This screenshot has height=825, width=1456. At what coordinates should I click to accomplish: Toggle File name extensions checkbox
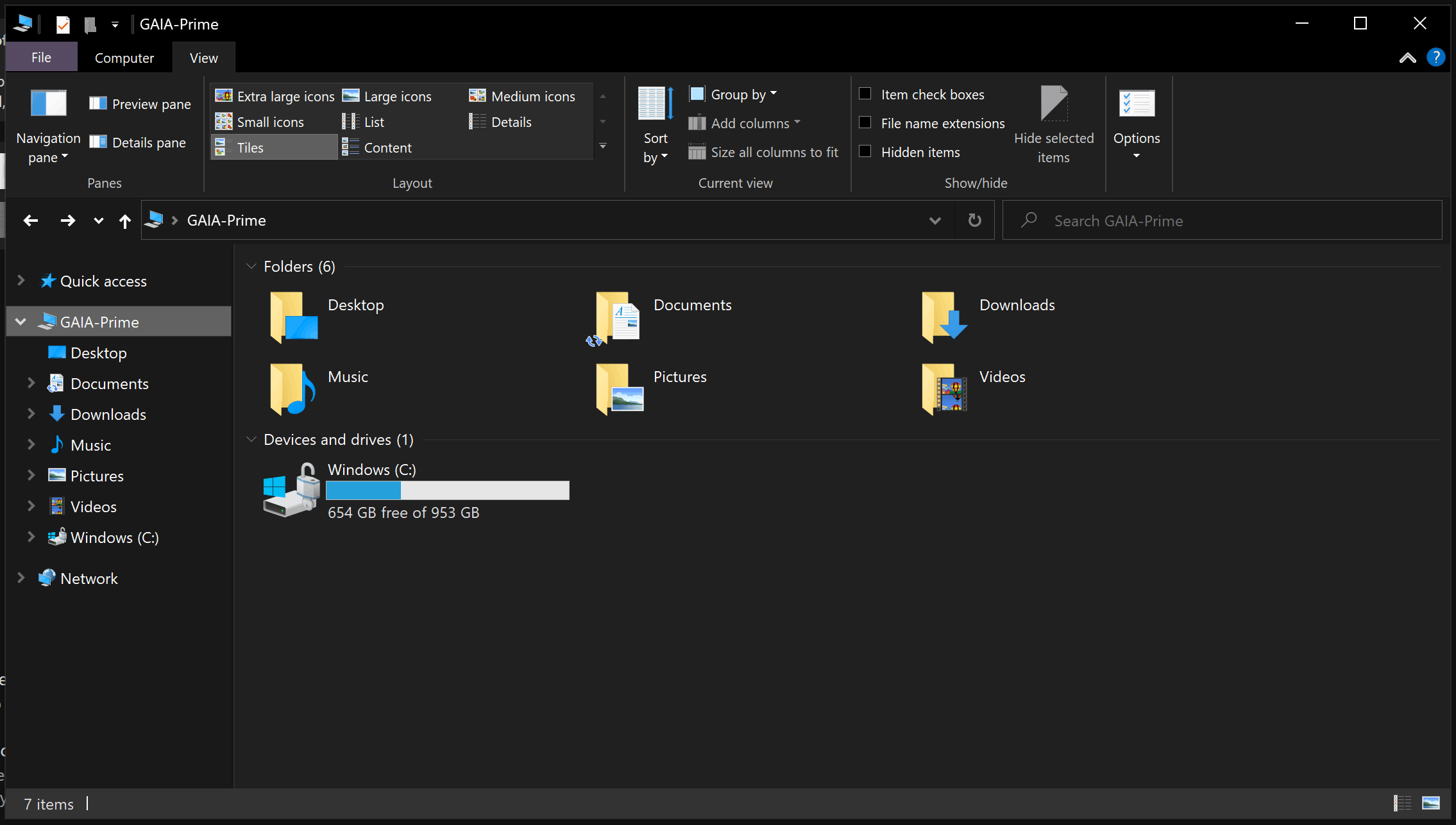pyautogui.click(x=865, y=122)
